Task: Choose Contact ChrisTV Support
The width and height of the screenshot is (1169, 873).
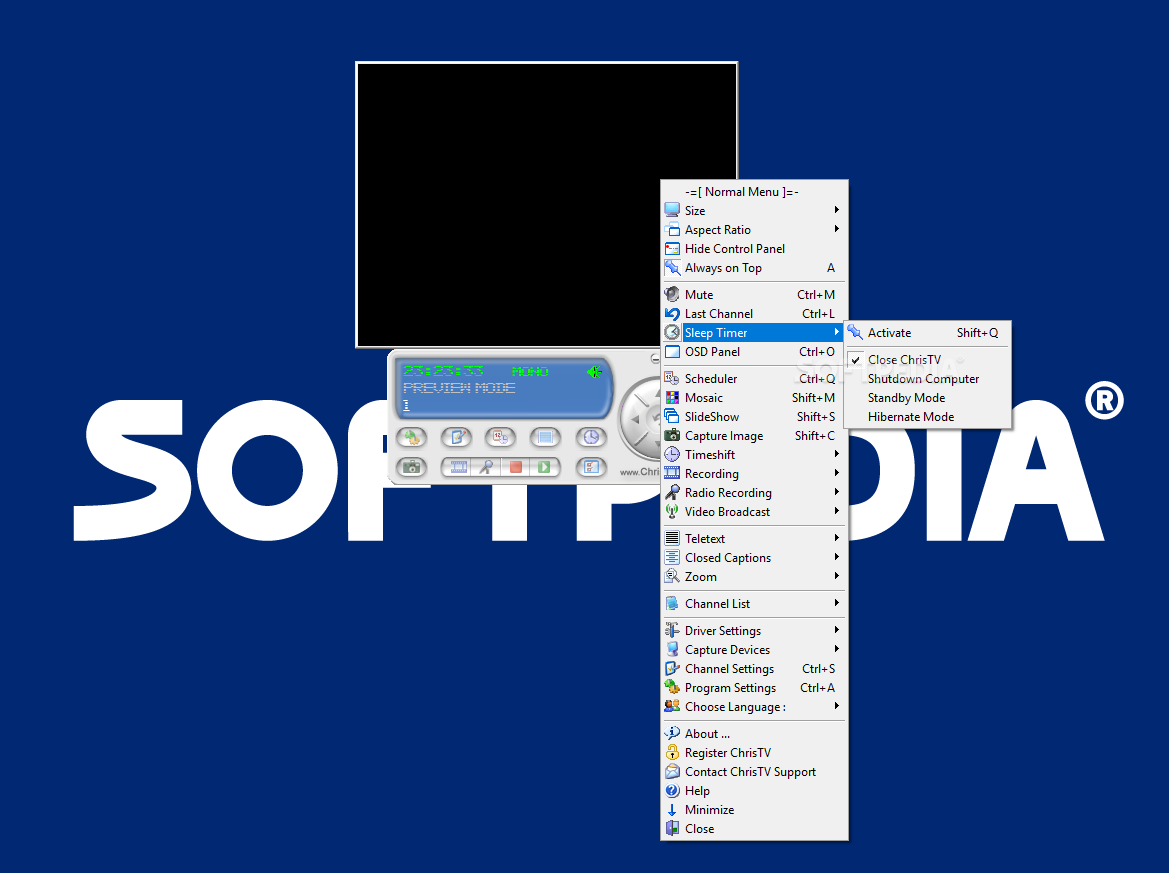Action: (x=754, y=772)
